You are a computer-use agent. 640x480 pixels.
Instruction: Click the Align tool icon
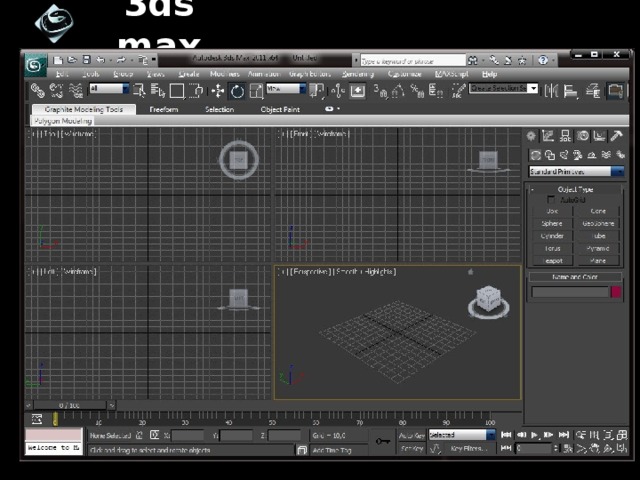pyautogui.click(x=571, y=91)
